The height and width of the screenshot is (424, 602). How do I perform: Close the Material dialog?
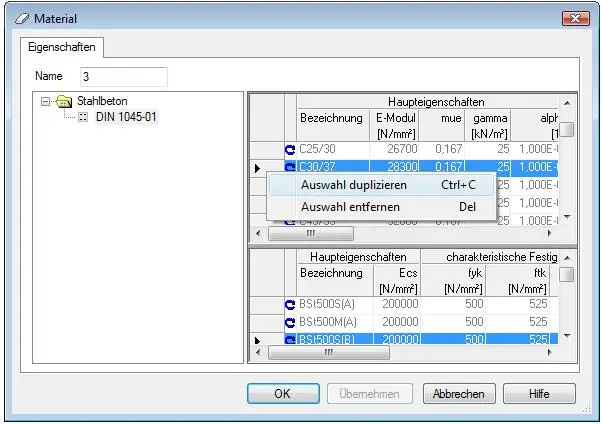(x=575, y=18)
